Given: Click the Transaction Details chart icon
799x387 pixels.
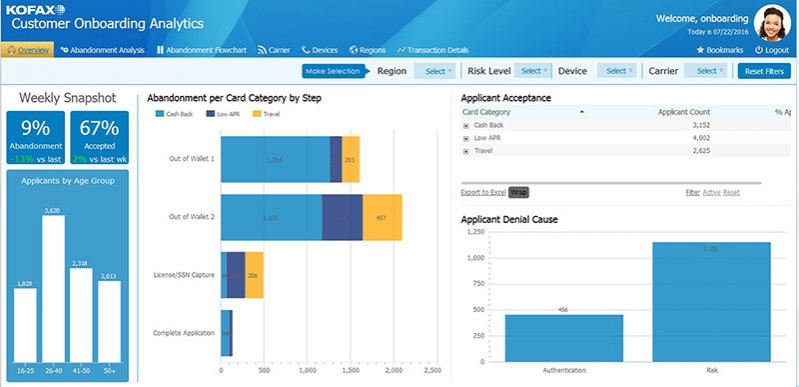Looking at the screenshot, I should (x=401, y=50).
